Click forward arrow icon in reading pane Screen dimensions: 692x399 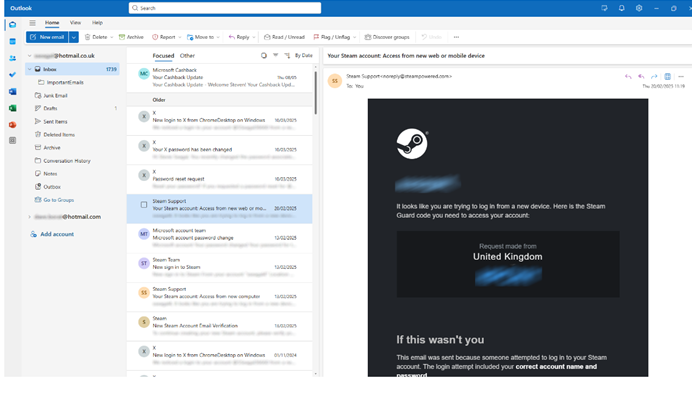click(x=654, y=76)
